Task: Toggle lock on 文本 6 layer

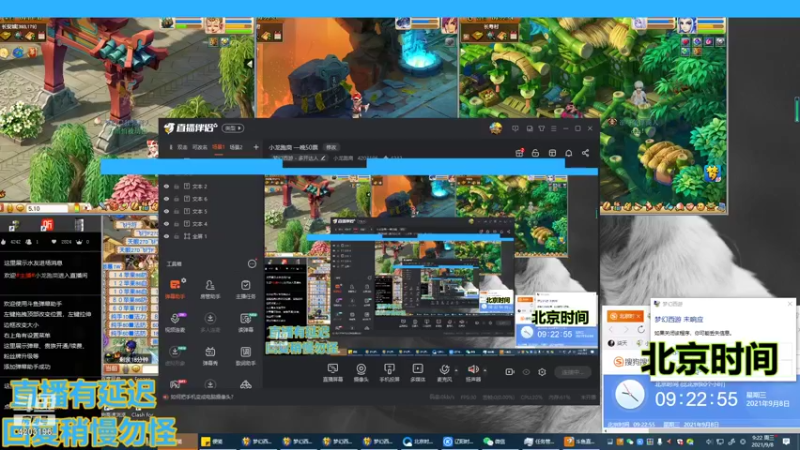Action: coord(177,199)
